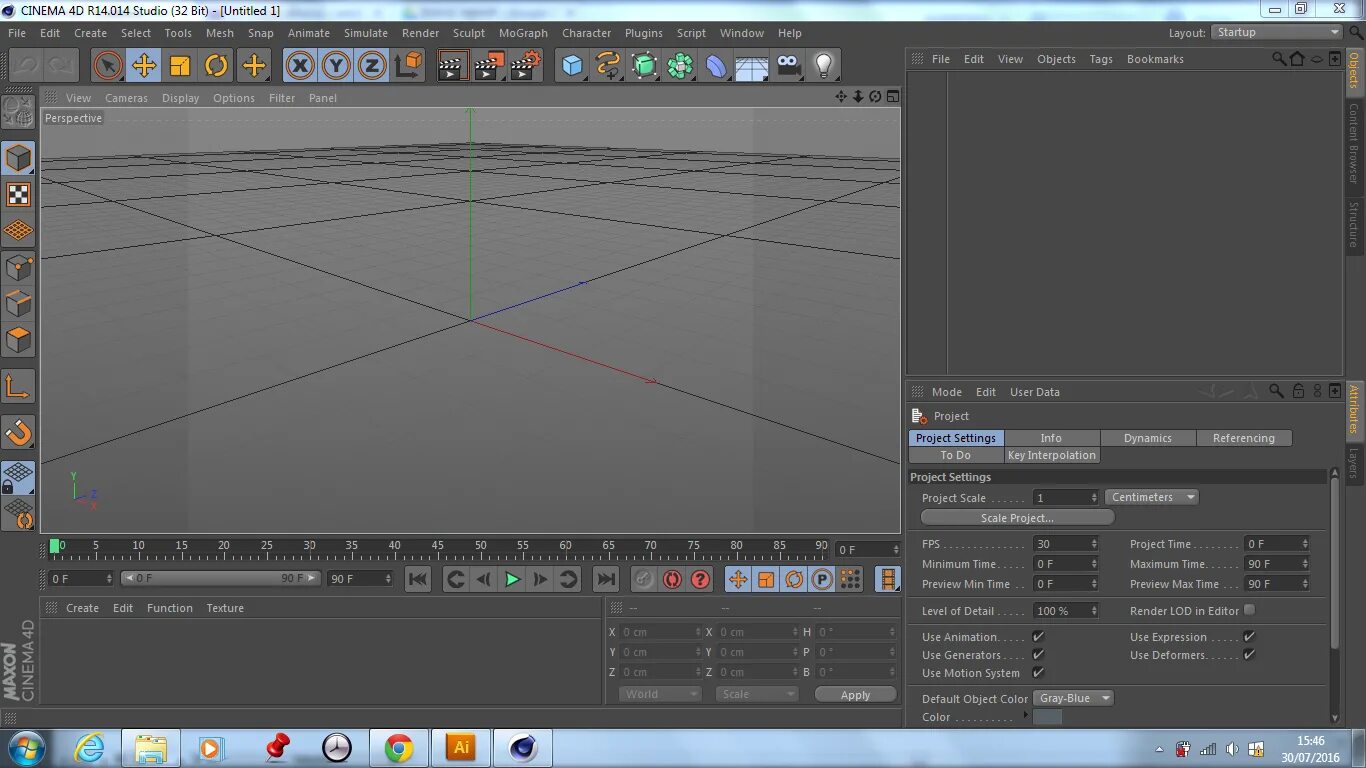Open Default Object Color dropdown
1366x768 pixels.
point(1073,698)
